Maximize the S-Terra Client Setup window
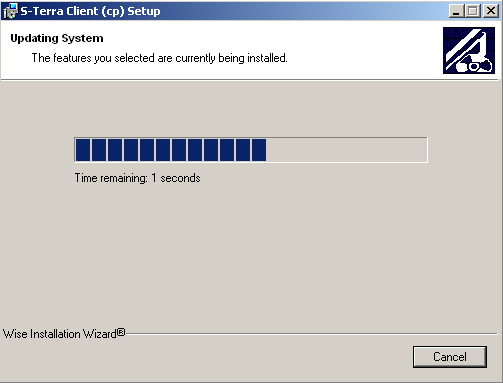Viewport: 503px width, 383px height. pos(473,11)
